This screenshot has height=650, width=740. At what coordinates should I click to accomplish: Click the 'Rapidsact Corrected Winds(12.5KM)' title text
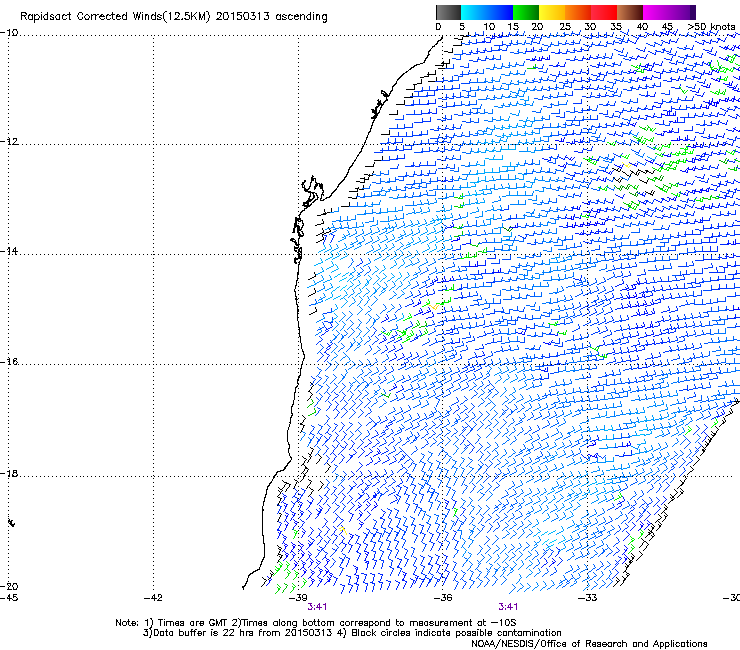point(115,17)
